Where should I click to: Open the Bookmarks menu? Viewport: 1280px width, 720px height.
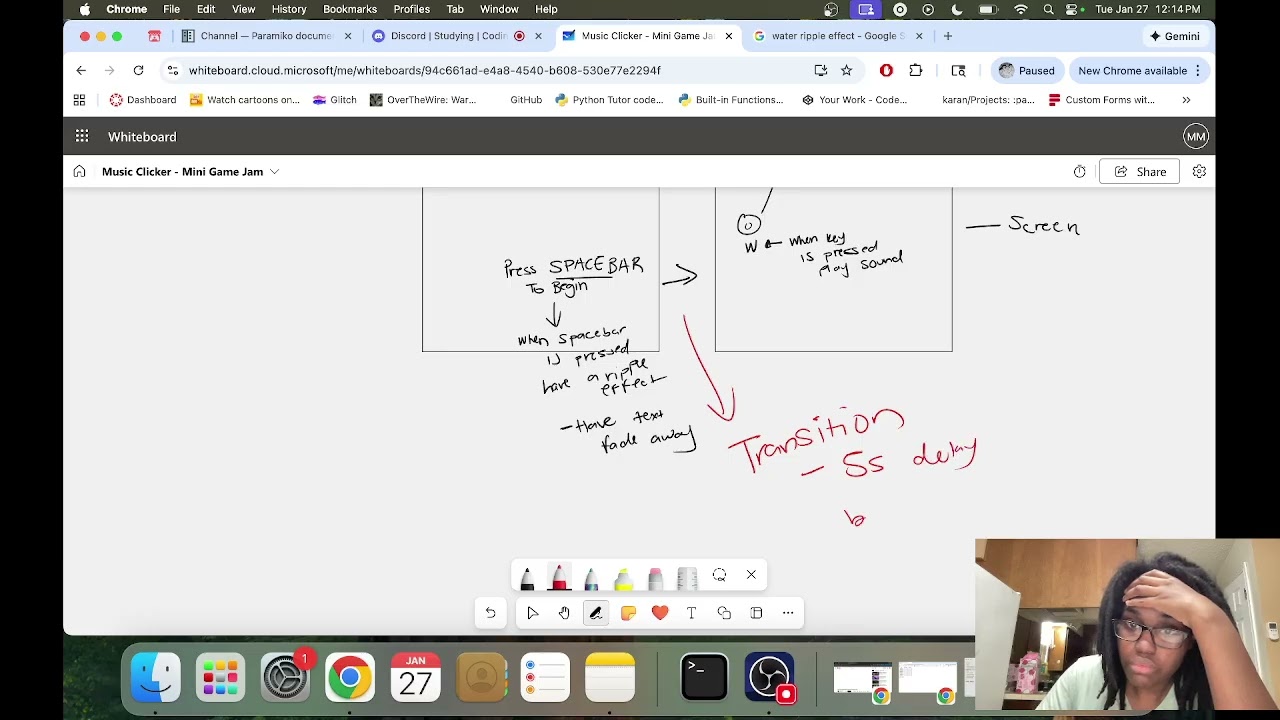(x=350, y=9)
